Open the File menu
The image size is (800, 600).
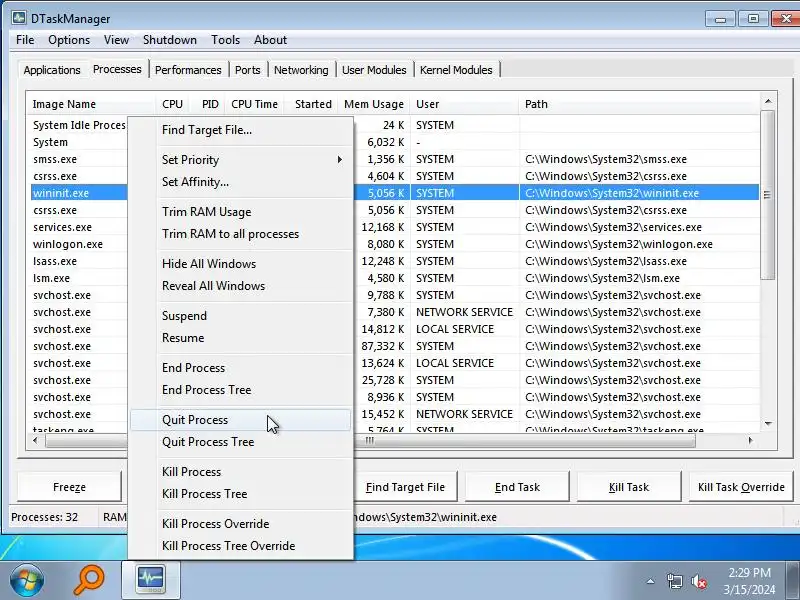pyautogui.click(x=25, y=40)
